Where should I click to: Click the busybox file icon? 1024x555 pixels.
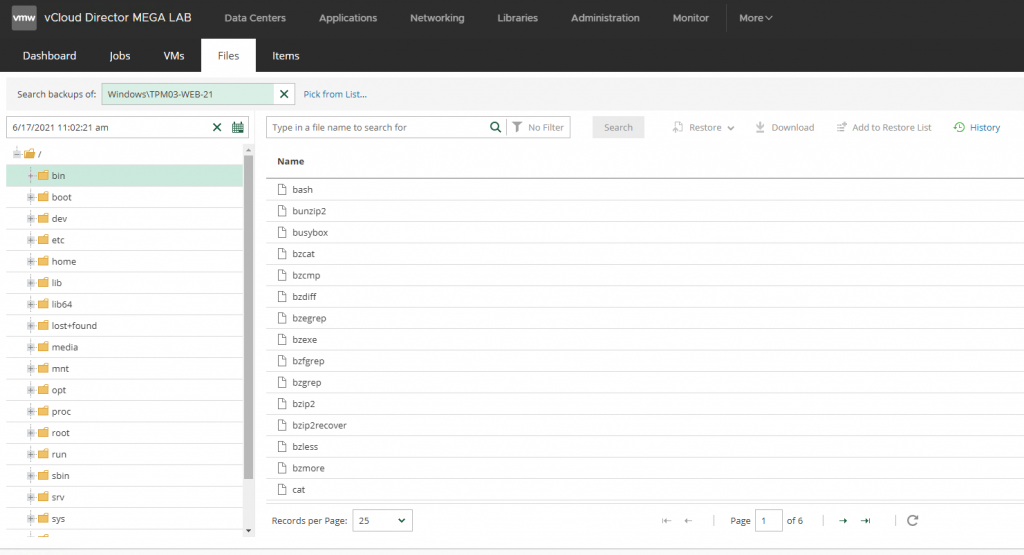click(x=281, y=232)
